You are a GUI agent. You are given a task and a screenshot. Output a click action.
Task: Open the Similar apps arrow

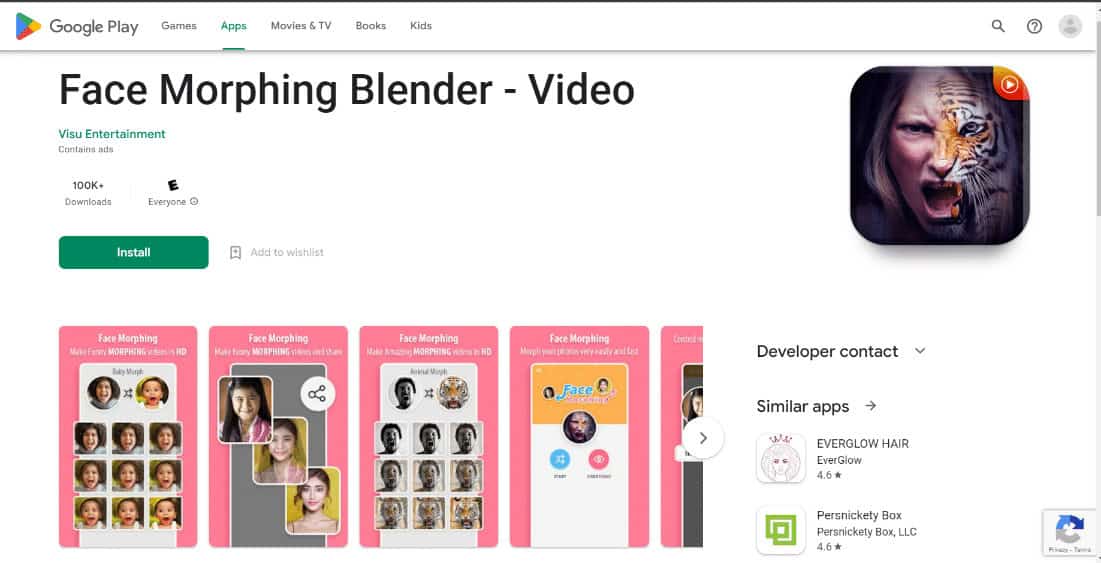pos(871,406)
